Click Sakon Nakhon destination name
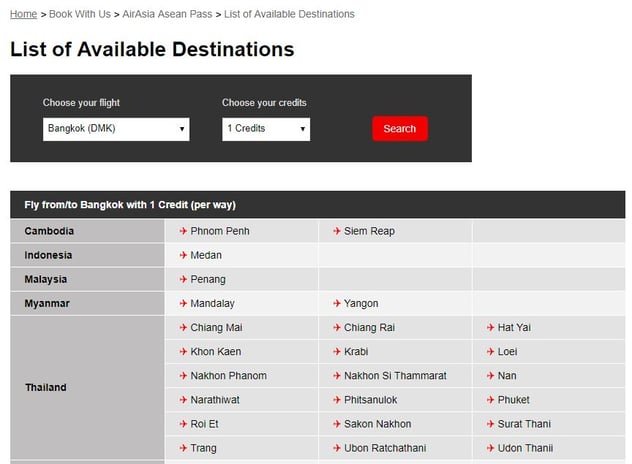This screenshot has width=632, height=464. point(378,424)
